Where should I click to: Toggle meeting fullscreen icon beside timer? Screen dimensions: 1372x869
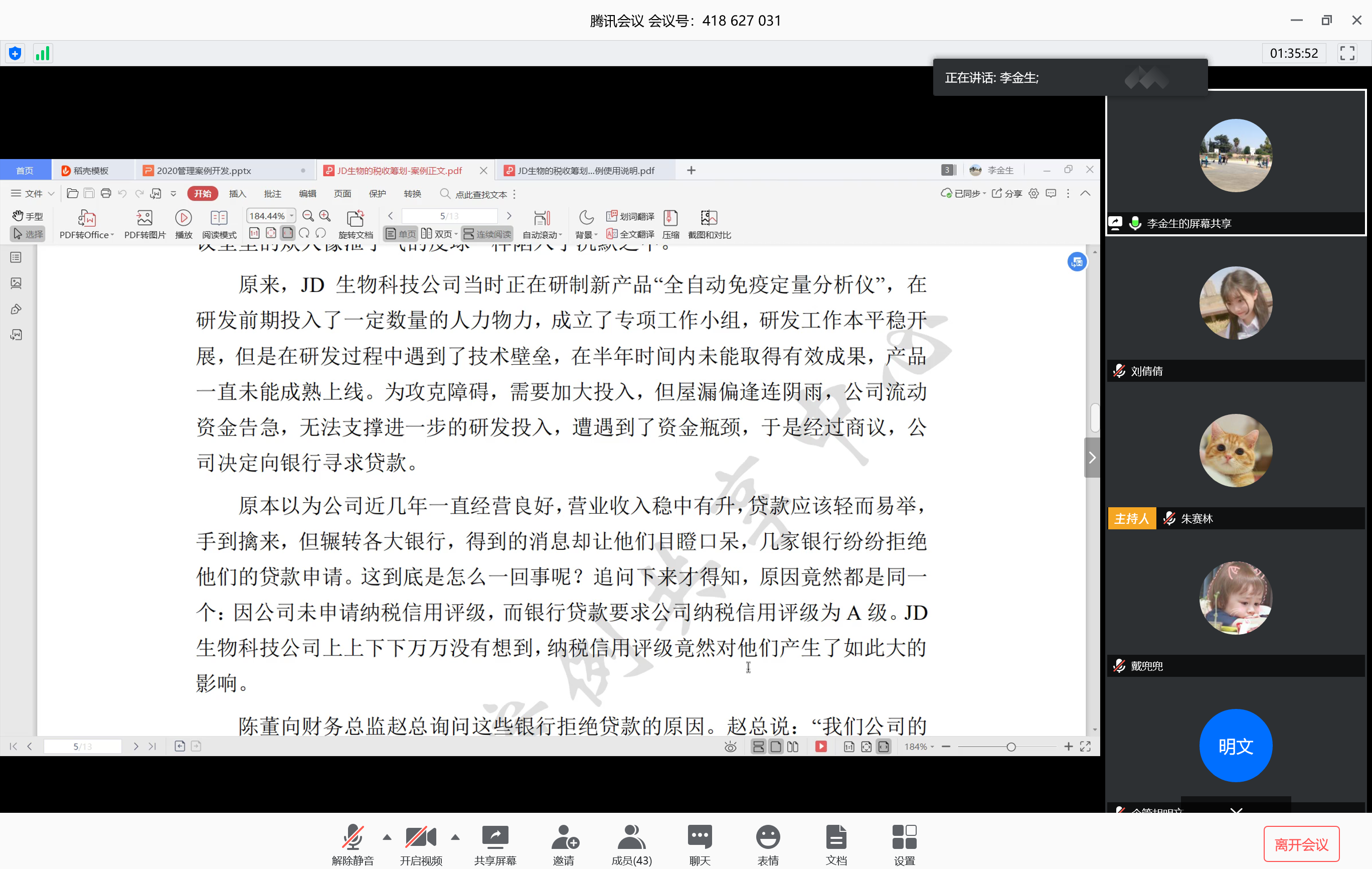[x=1347, y=53]
